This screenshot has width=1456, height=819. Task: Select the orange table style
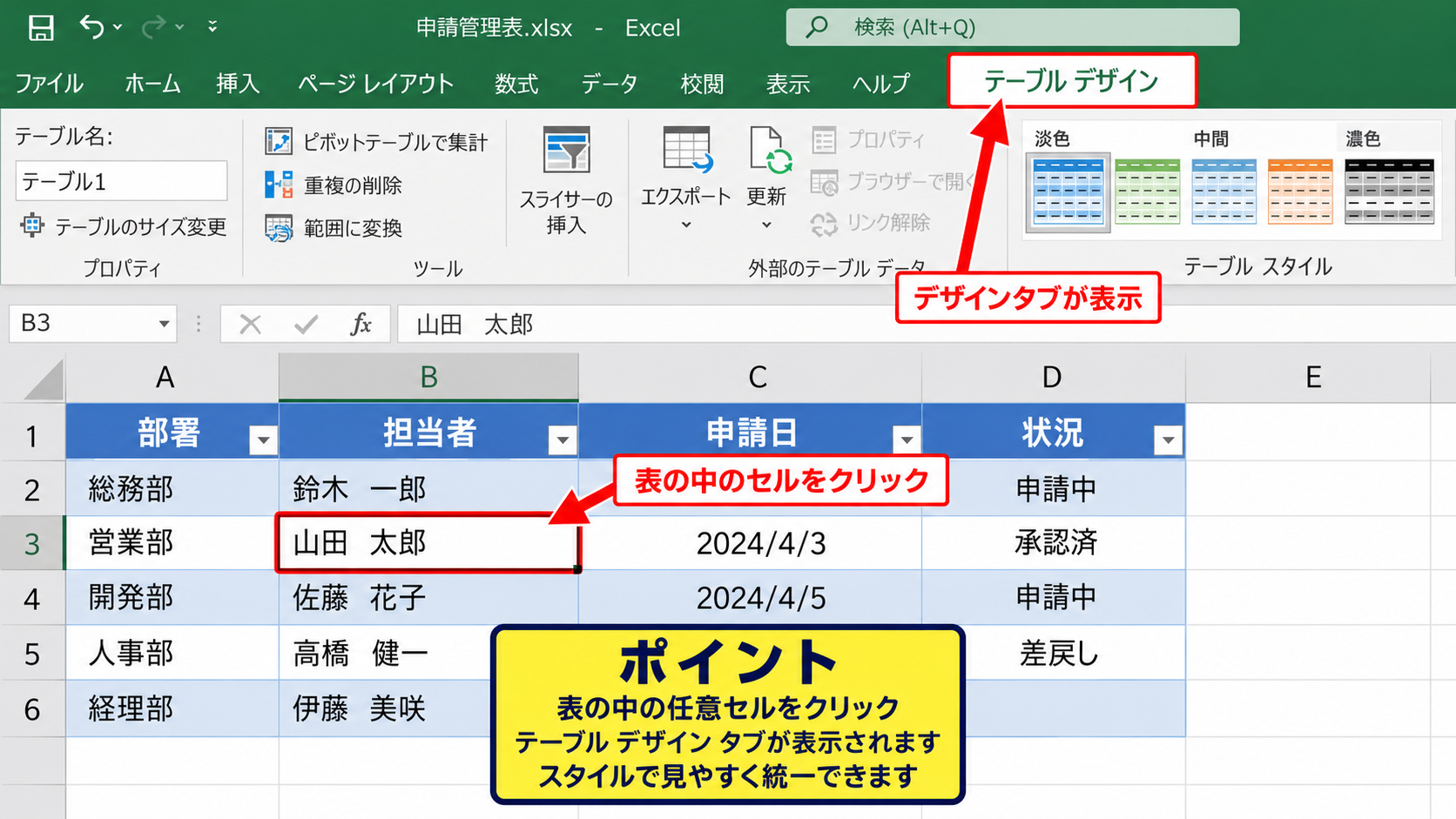[x=1300, y=192]
